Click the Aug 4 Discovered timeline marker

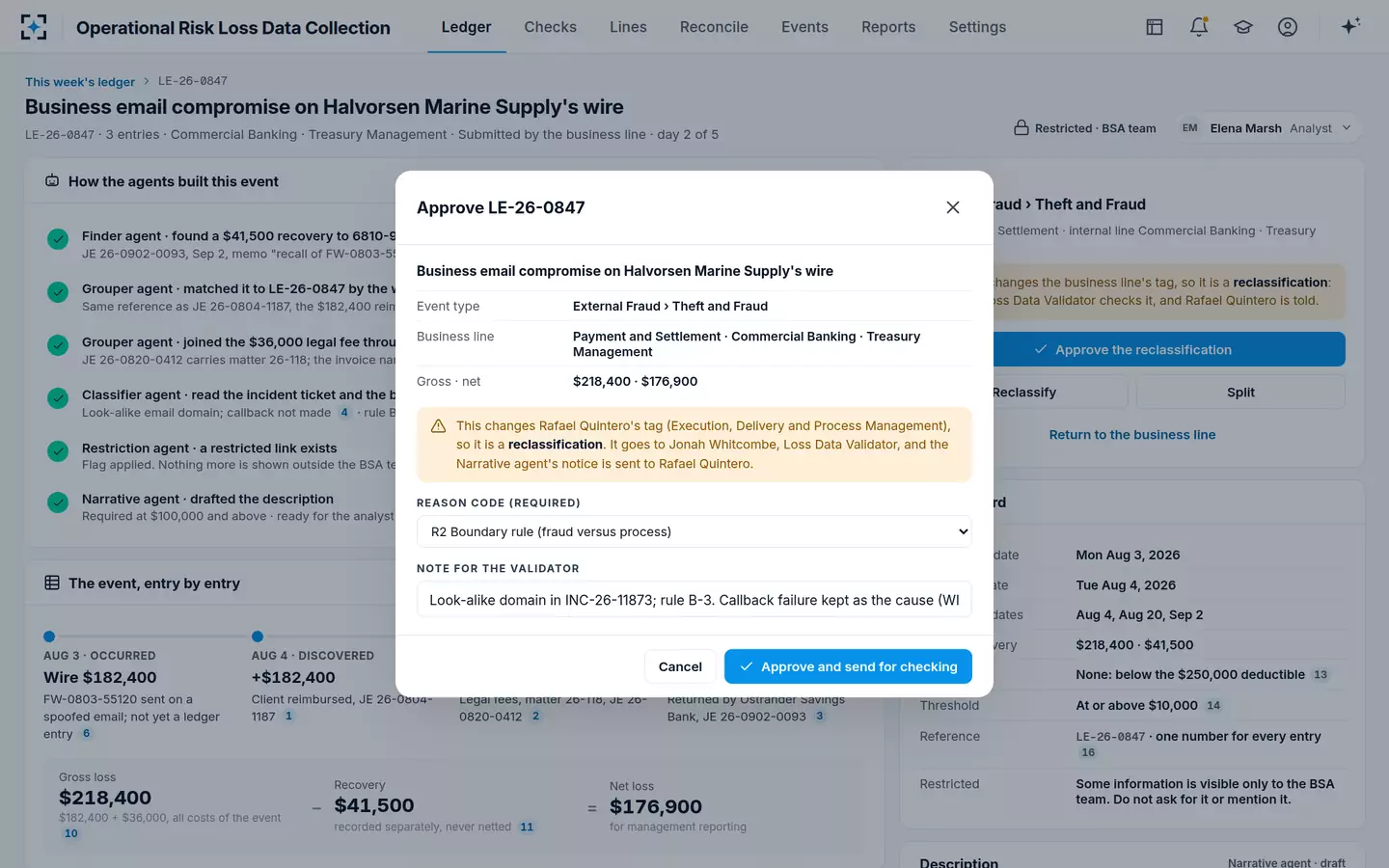[x=258, y=637]
